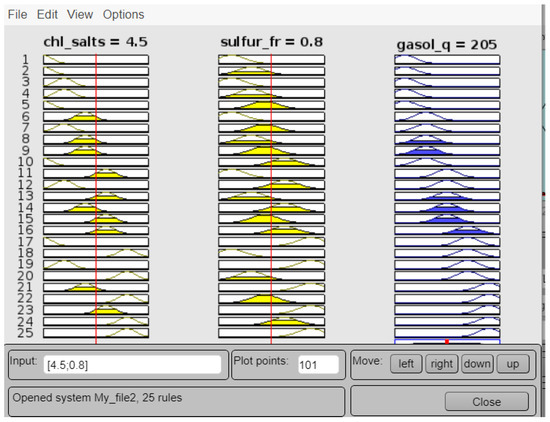Click the sulfur_fr = 0.8 column title
The image size is (550, 422).
[x=271, y=42]
